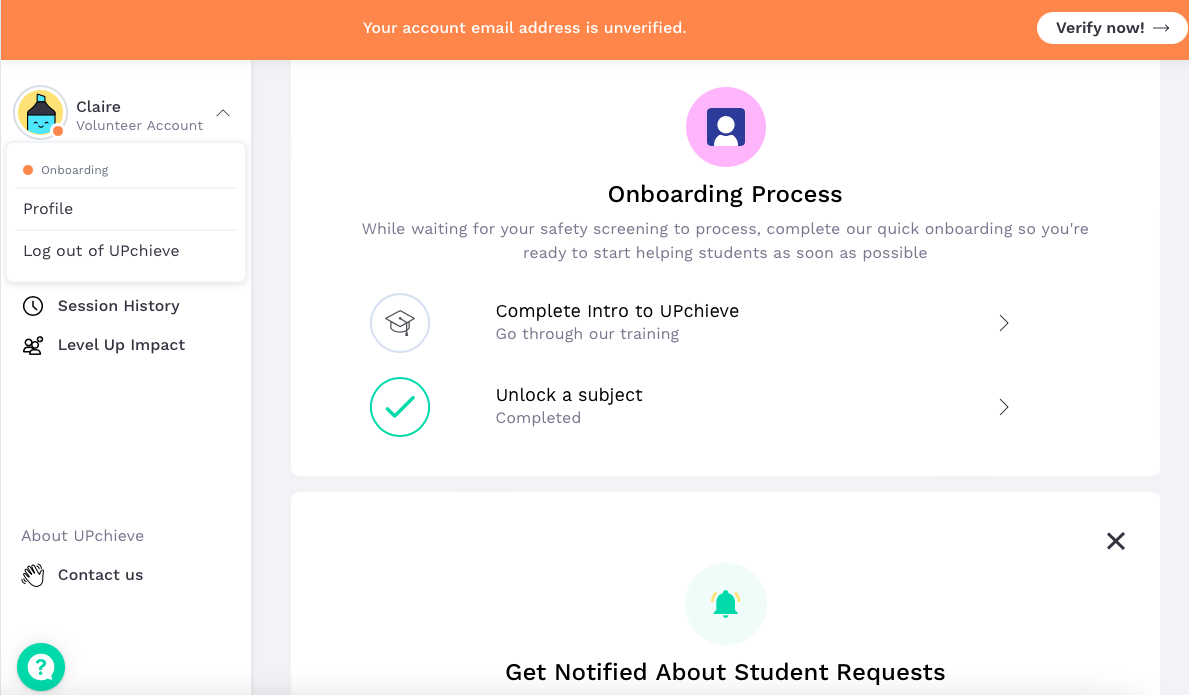Click the Level Up Impact people icon
This screenshot has width=1189, height=695.
point(33,346)
